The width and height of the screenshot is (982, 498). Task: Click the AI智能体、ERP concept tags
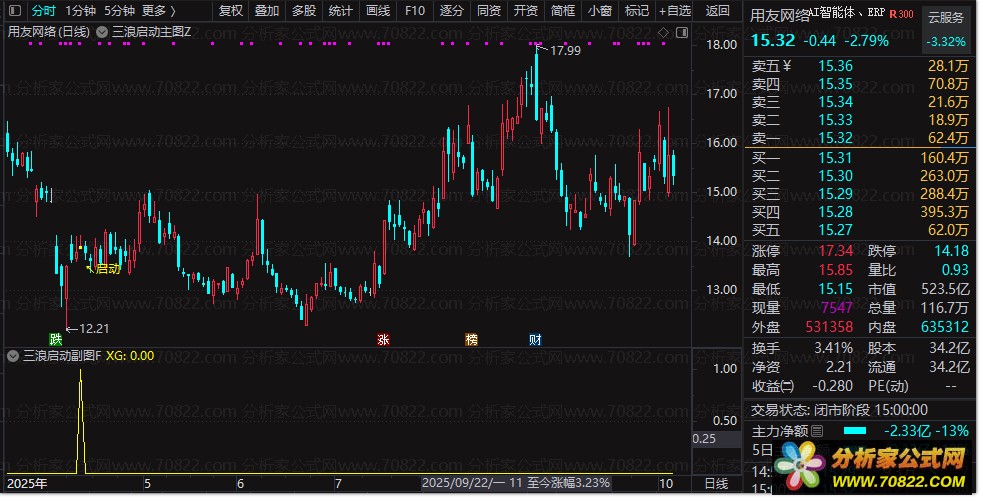pos(847,13)
